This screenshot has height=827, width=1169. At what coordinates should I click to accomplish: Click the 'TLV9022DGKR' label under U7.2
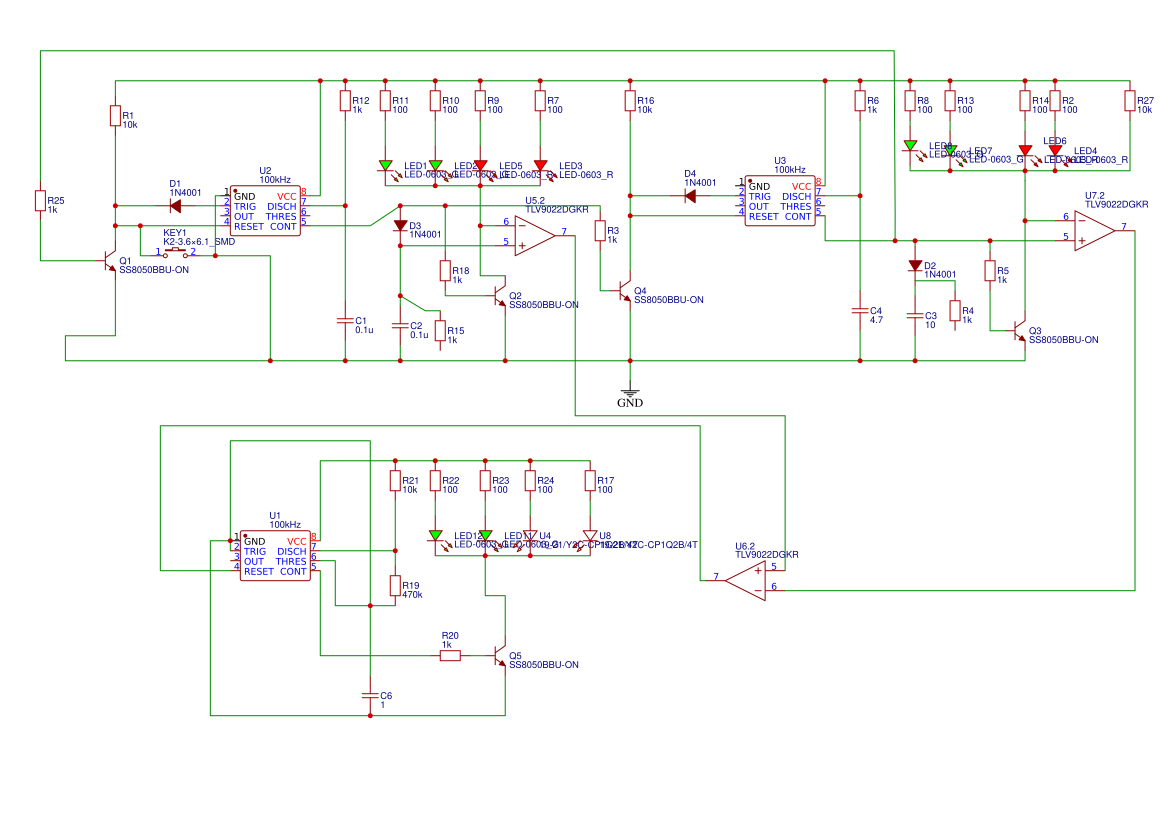coord(1117,204)
